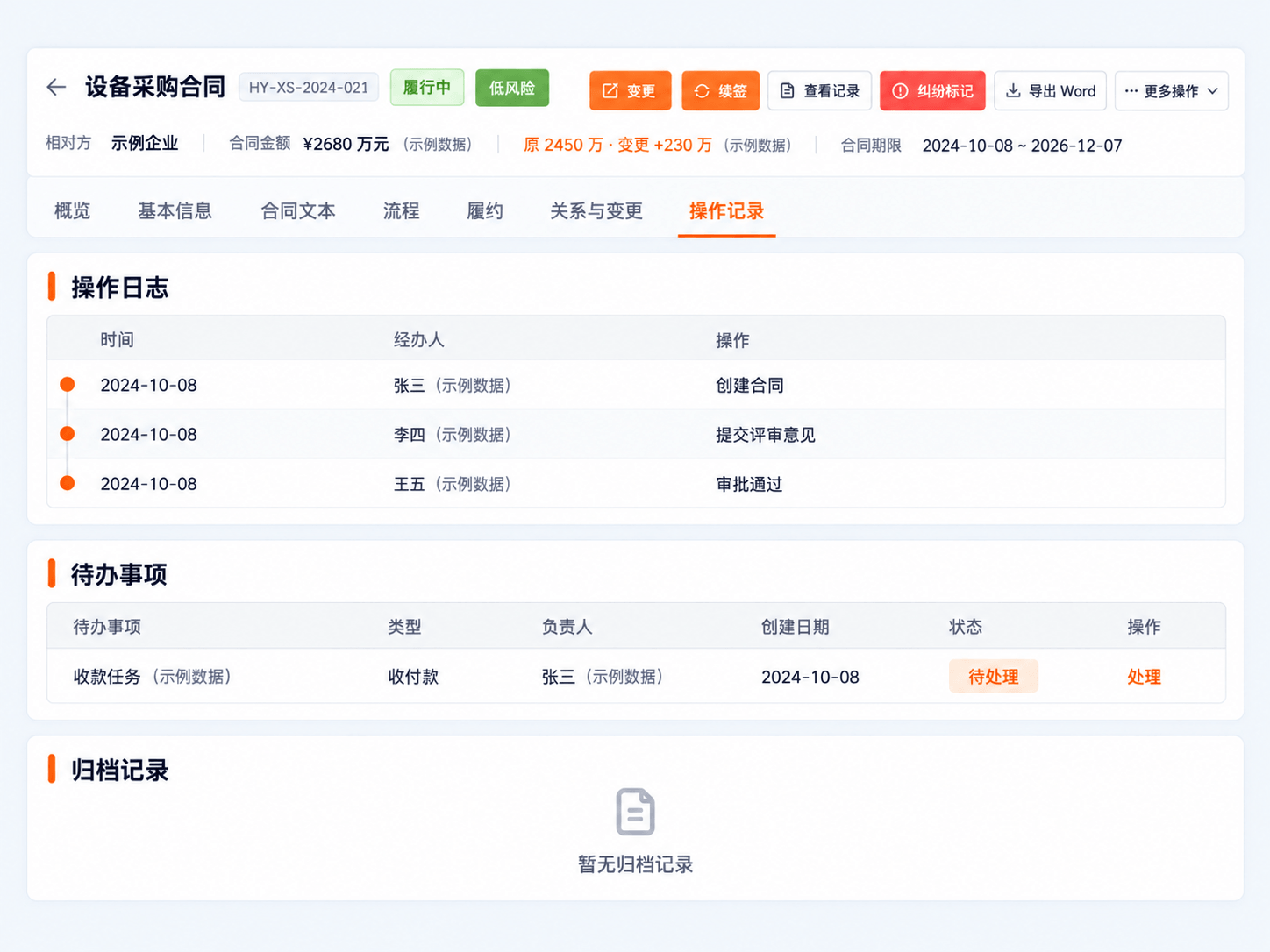Open the 流程 tab

401,210
